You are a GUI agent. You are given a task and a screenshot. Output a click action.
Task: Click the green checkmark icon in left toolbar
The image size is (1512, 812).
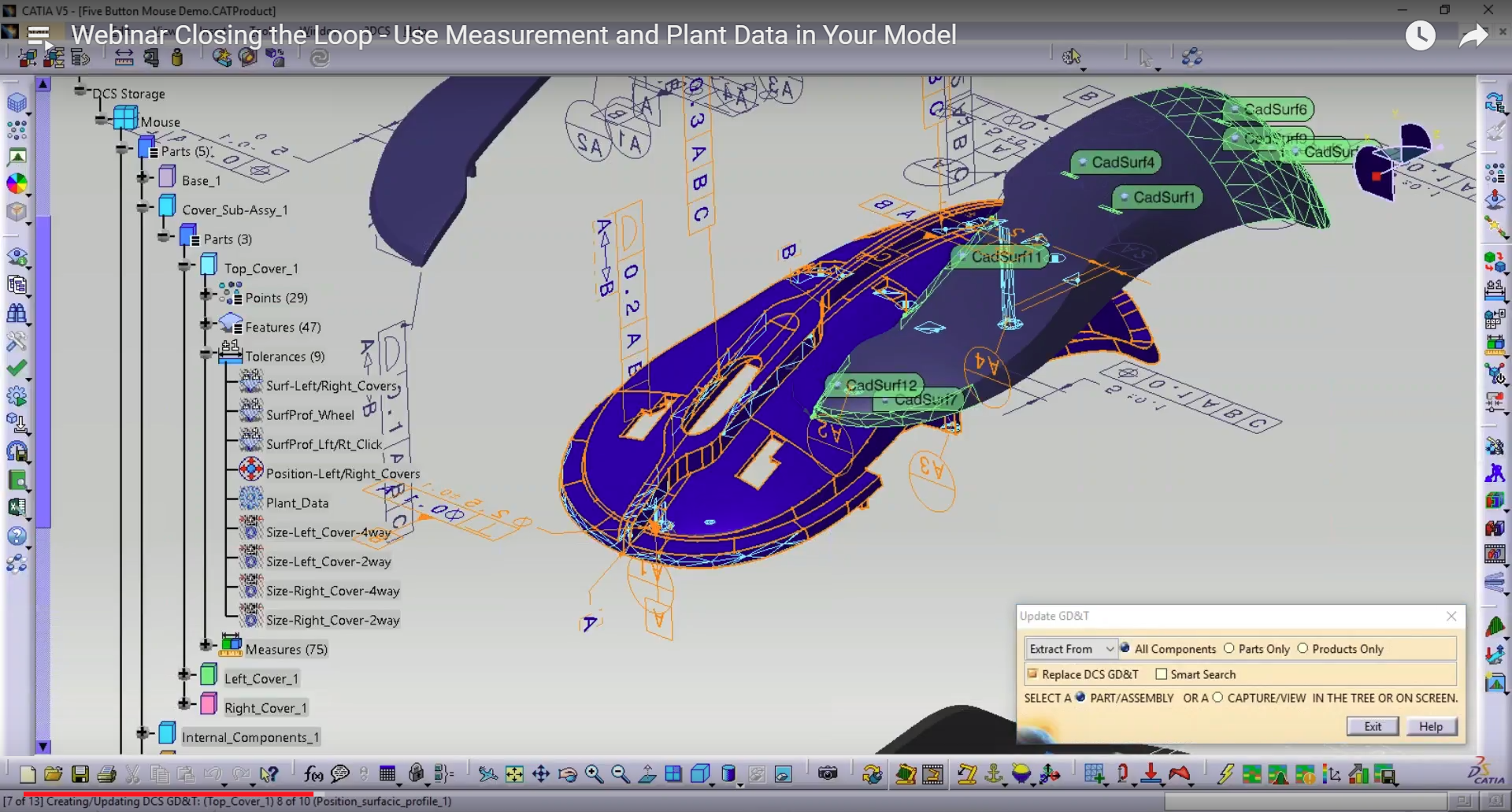(17, 368)
